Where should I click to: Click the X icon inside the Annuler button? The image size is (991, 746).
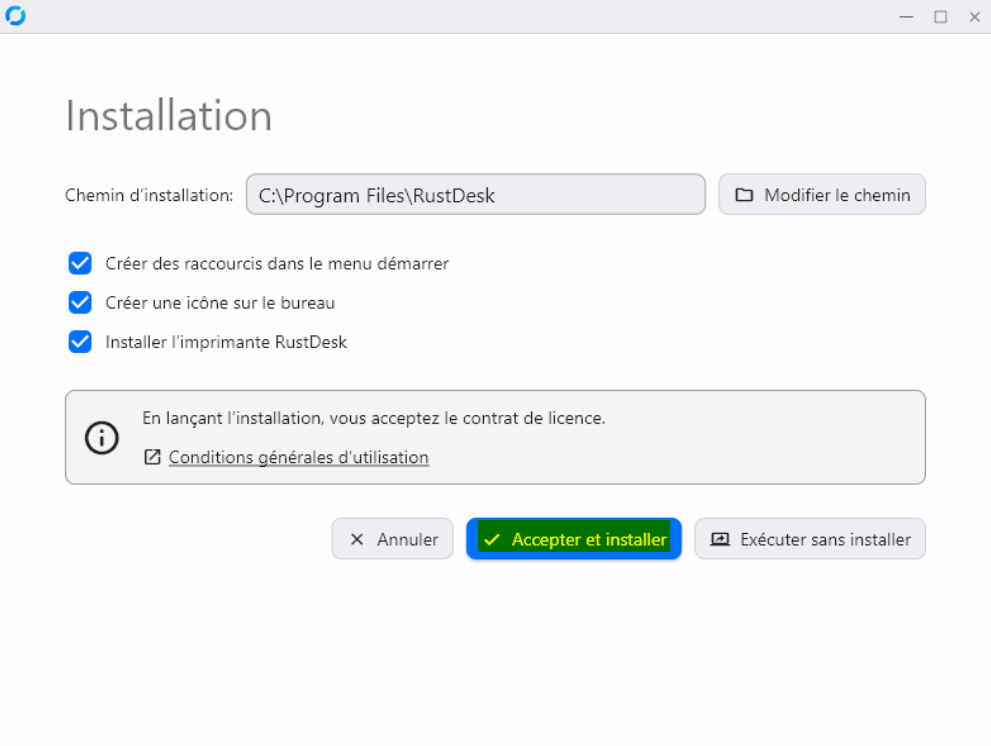(x=357, y=539)
